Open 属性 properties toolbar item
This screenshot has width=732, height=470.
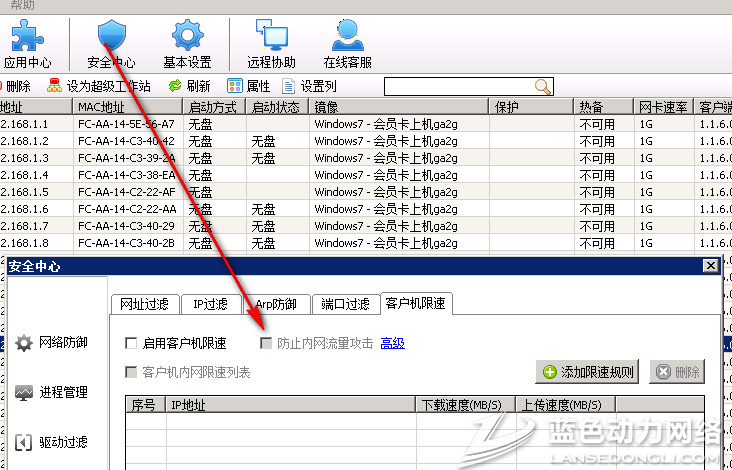click(248, 86)
